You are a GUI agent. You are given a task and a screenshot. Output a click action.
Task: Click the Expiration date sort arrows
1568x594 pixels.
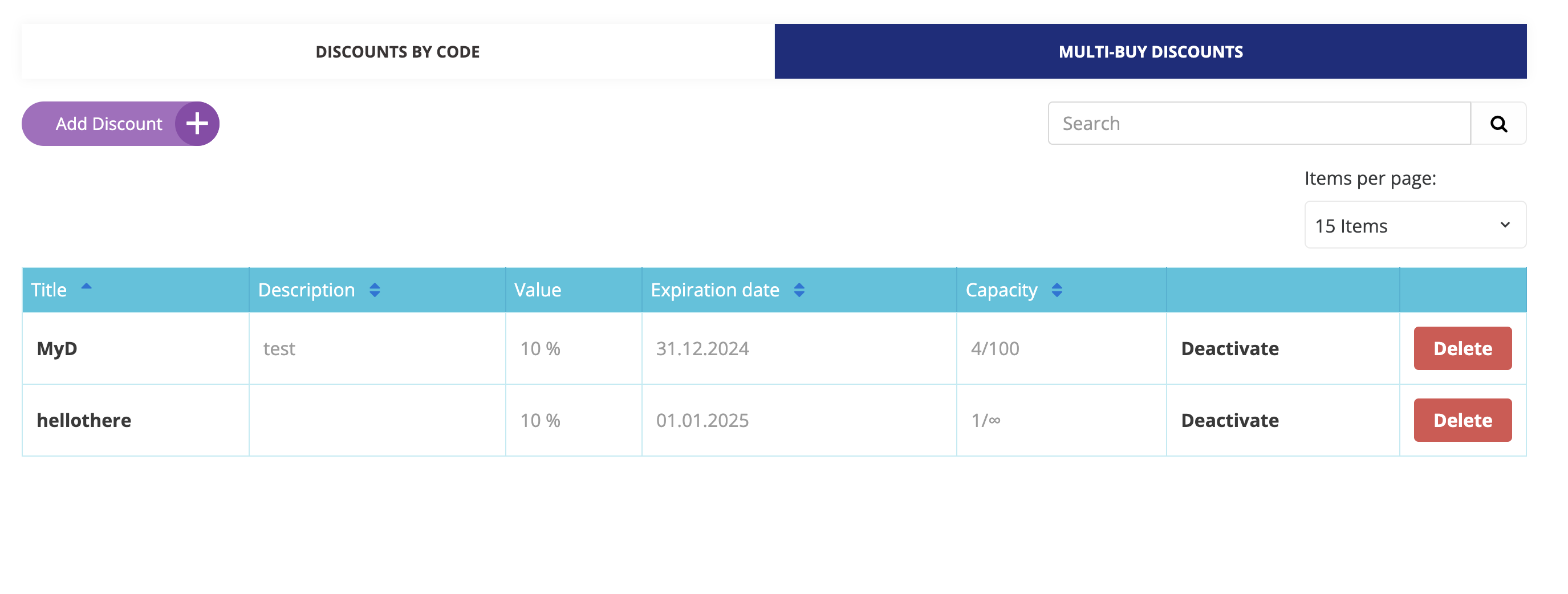(799, 290)
